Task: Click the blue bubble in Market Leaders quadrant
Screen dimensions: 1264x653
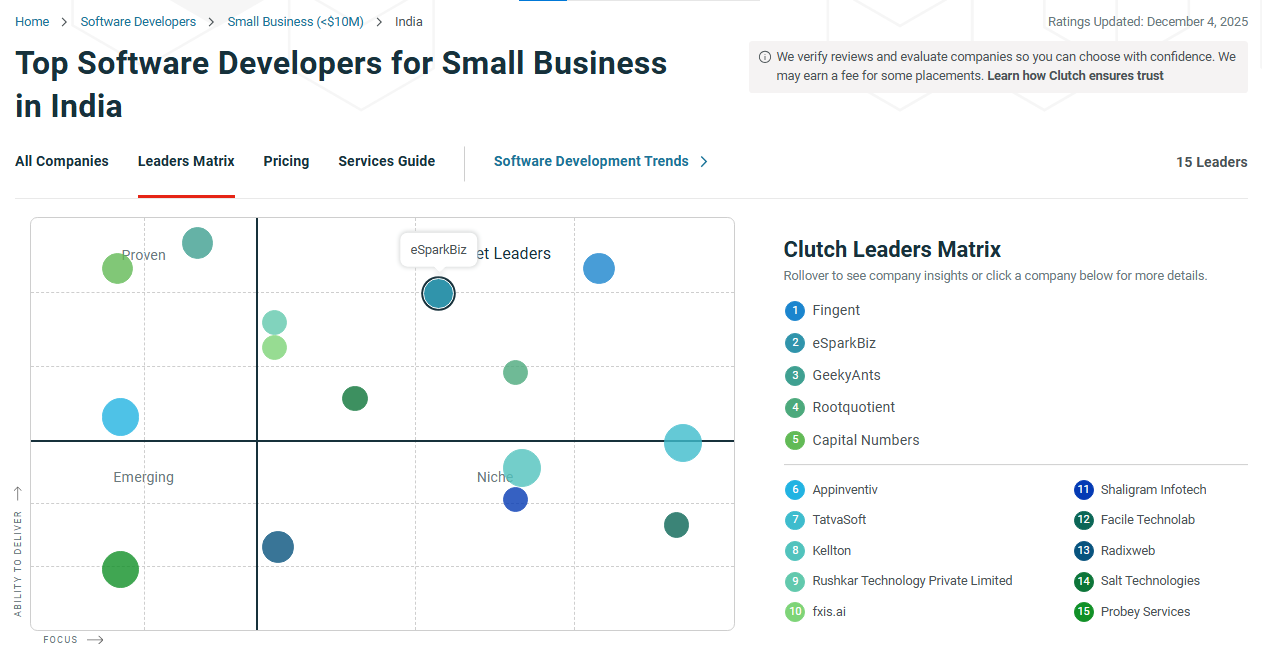Action: tap(598, 268)
